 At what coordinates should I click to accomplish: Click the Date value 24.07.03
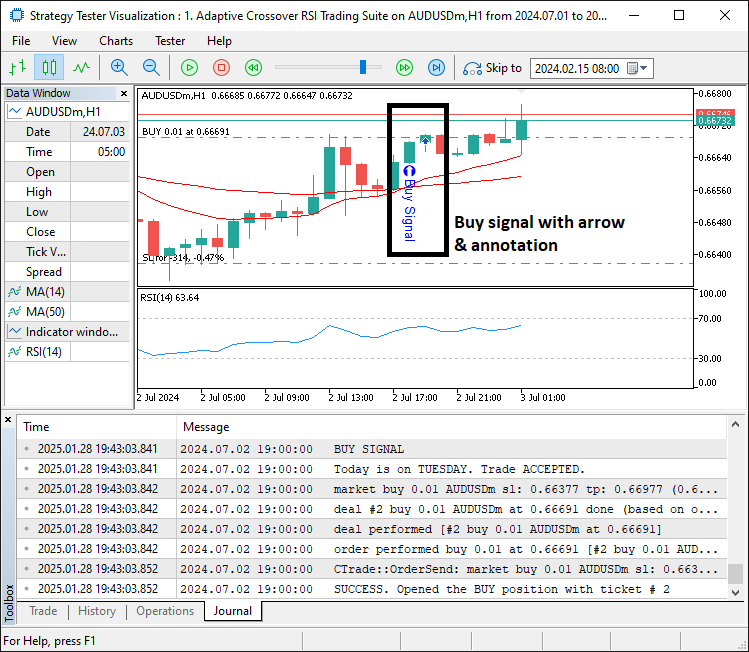click(103, 132)
